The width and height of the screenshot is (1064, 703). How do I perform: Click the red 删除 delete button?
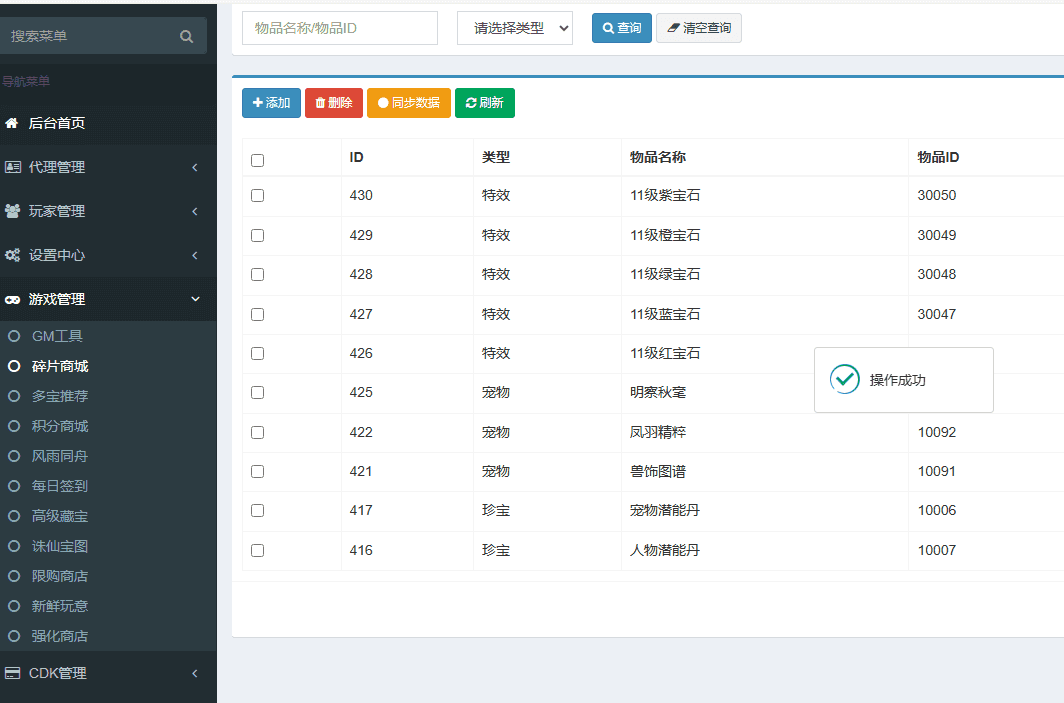point(334,103)
